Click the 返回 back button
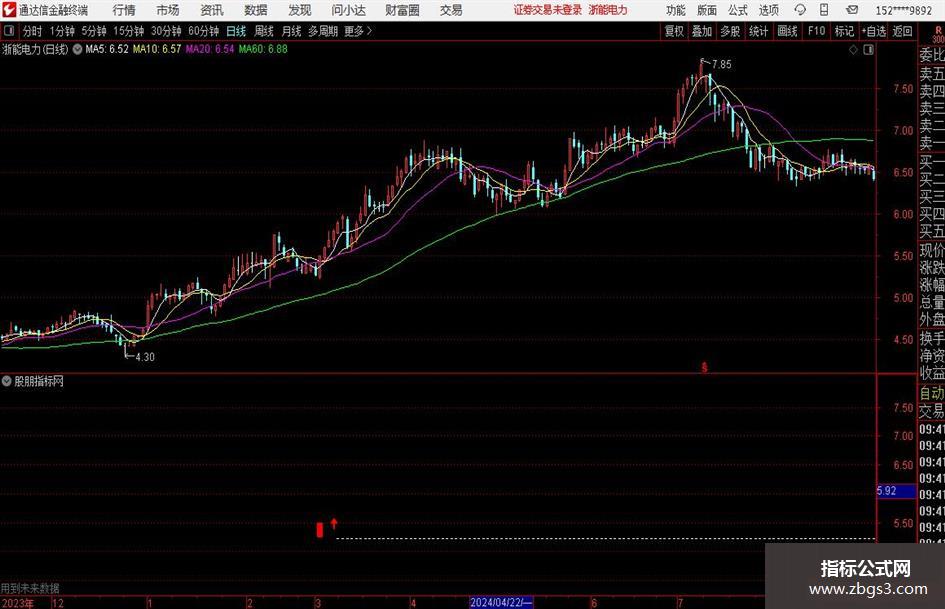Screen dimensions: 945x609 pos(902,31)
